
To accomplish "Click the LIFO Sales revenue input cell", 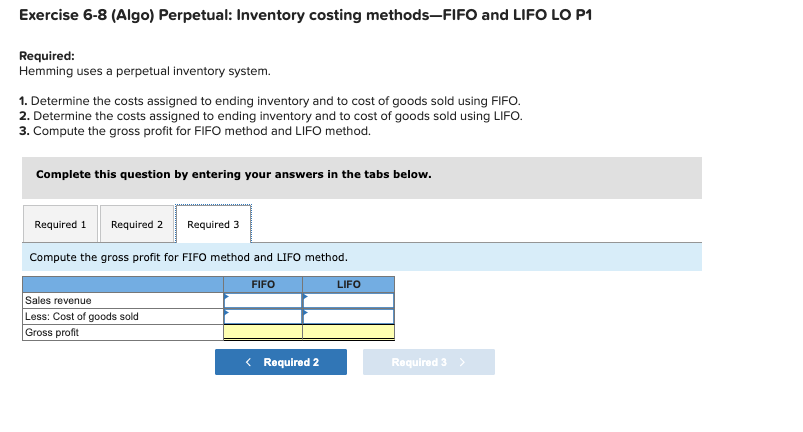I will (348, 300).
